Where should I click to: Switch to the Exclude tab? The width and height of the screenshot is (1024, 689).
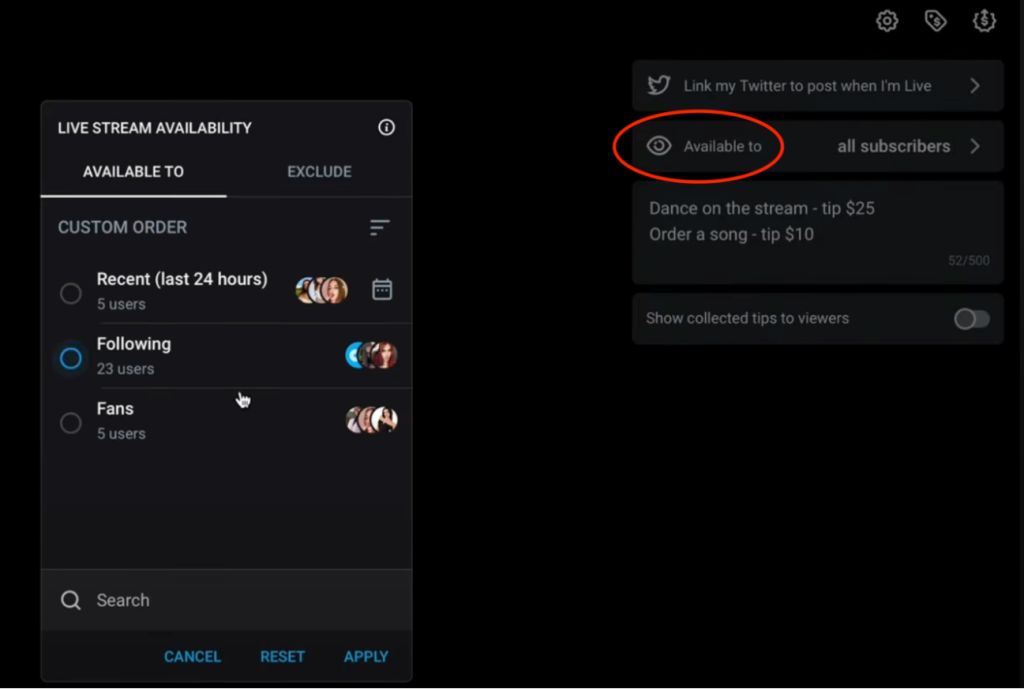pyautogui.click(x=319, y=172)
